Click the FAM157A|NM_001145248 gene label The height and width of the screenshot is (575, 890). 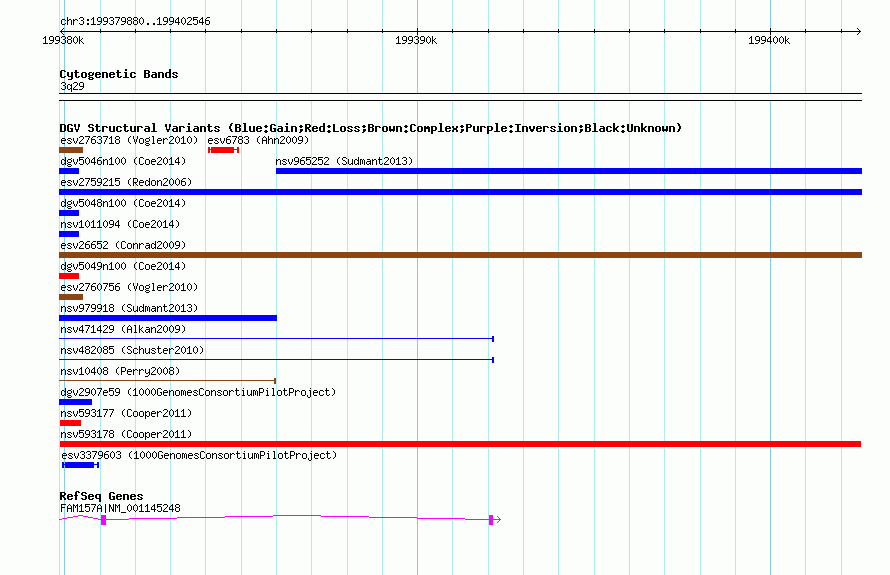coord(120,508)
